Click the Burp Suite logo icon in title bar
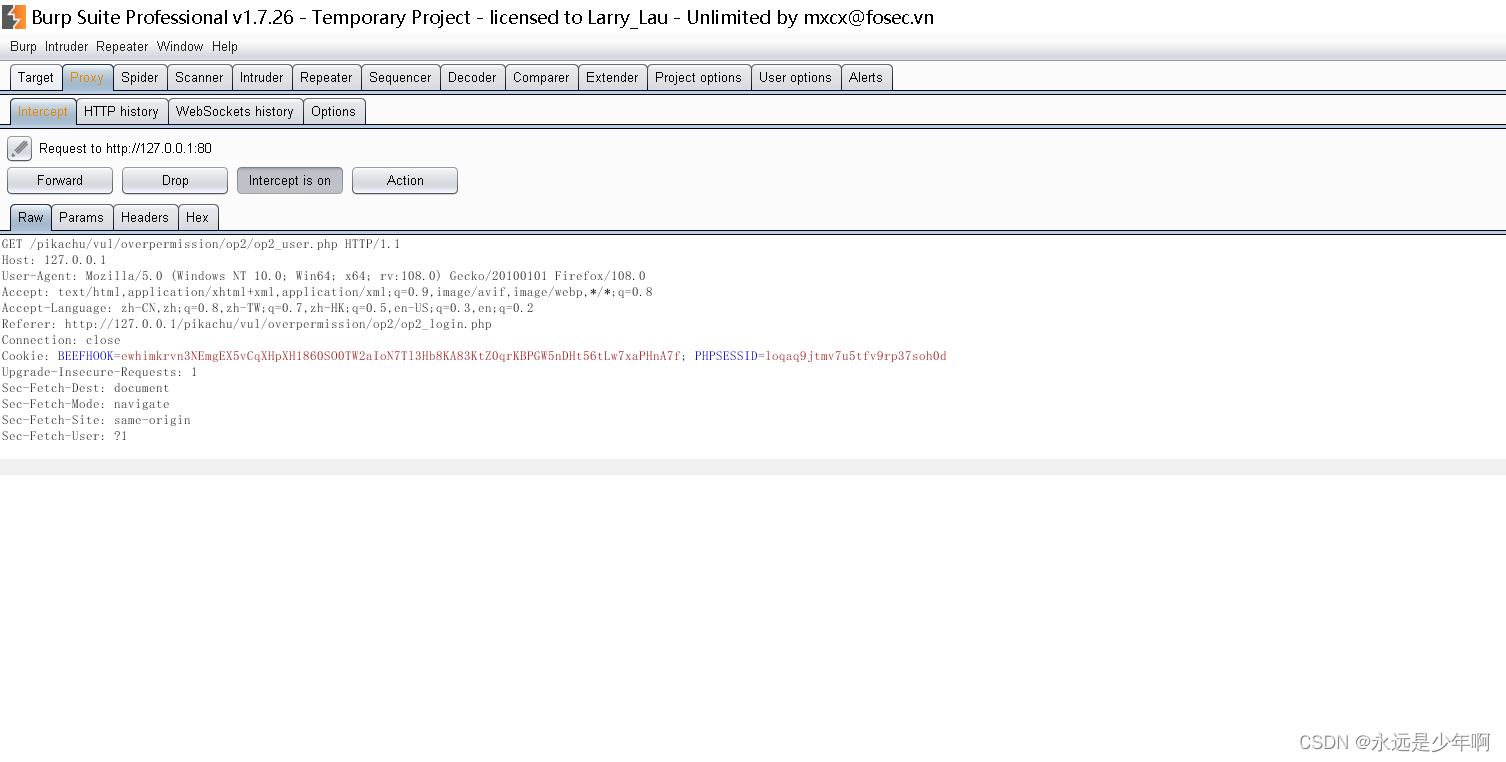 pyautogui.click(x=14, y=17)
